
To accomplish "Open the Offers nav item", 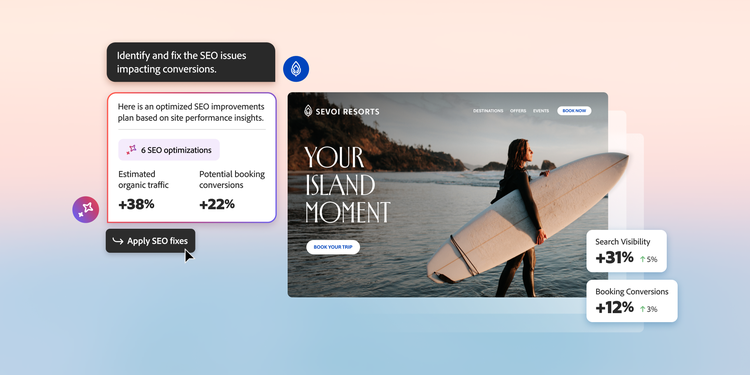I will 518,111.
